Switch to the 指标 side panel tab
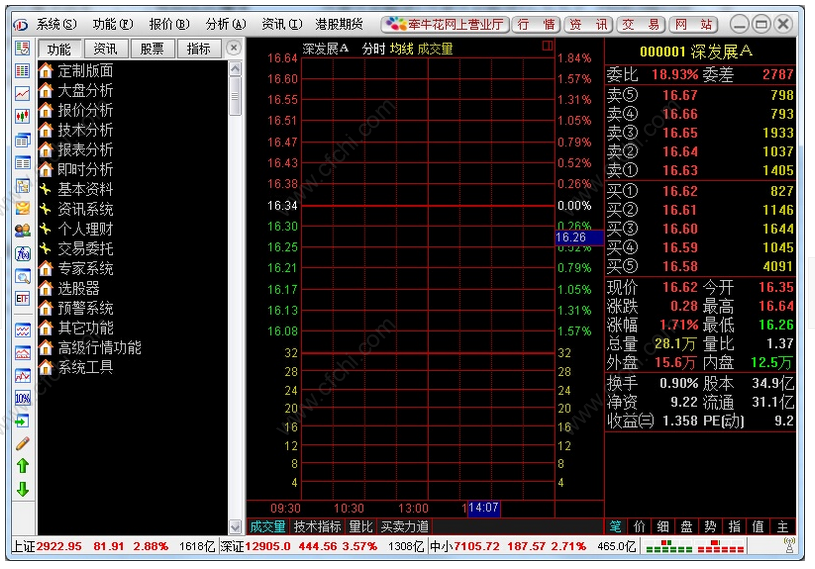 coord(199,49)
